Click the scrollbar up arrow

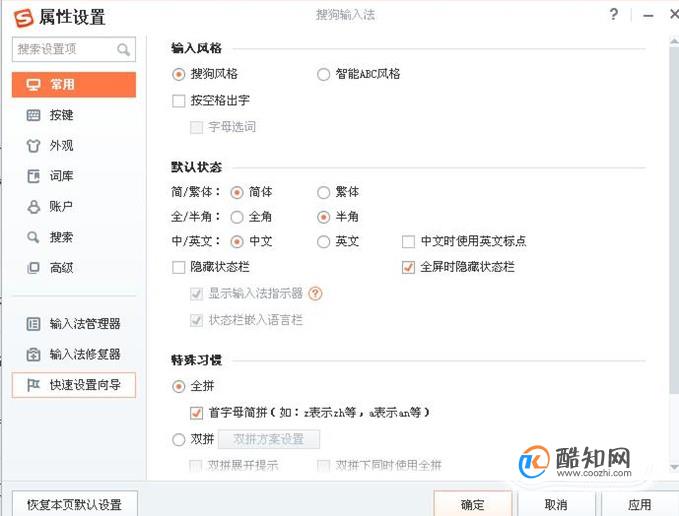(674, 42)
